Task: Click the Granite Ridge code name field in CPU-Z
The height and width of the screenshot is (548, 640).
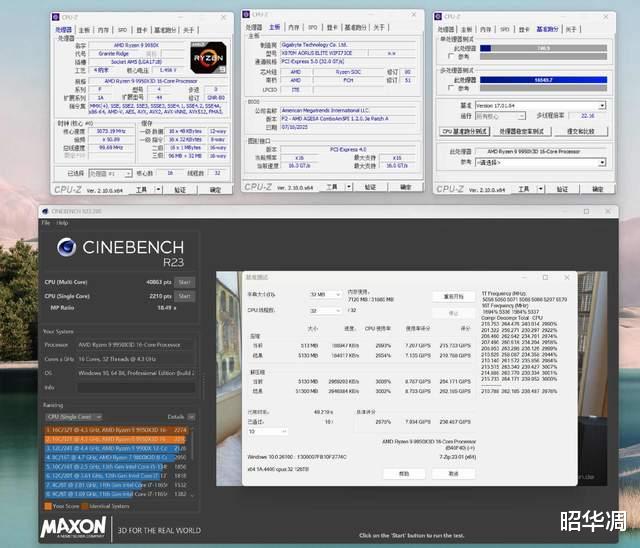Action: pyautogui.click(x=113, y=53)
